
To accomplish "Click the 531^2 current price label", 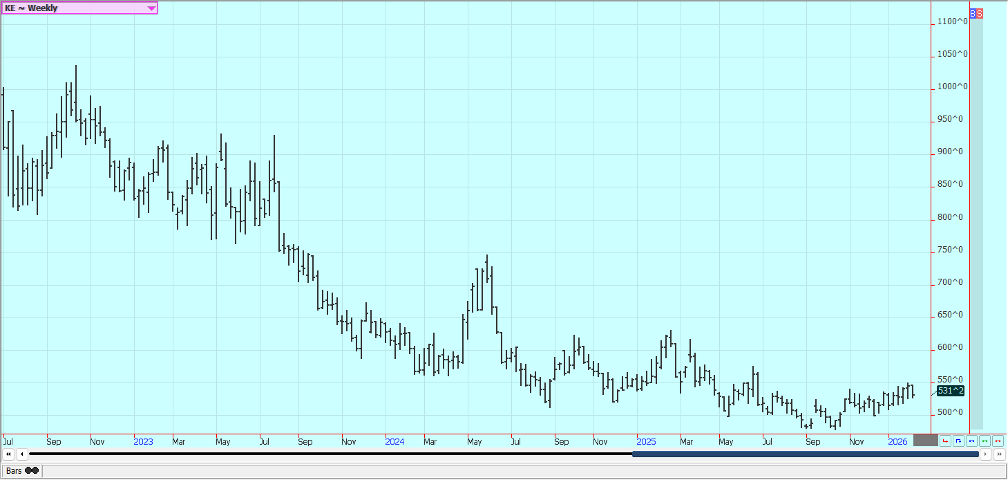I will pos(950,391).
